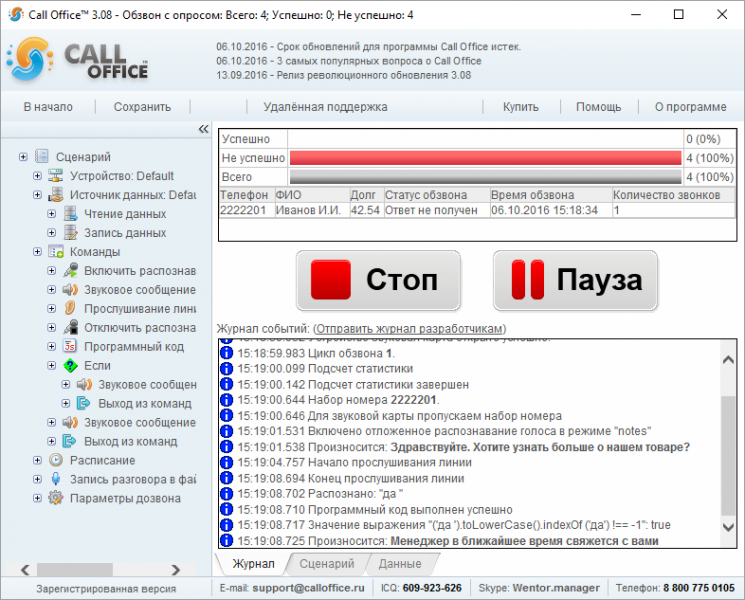Click the green Если question icon
Viewport: 745px width, 600px height.
70,365
